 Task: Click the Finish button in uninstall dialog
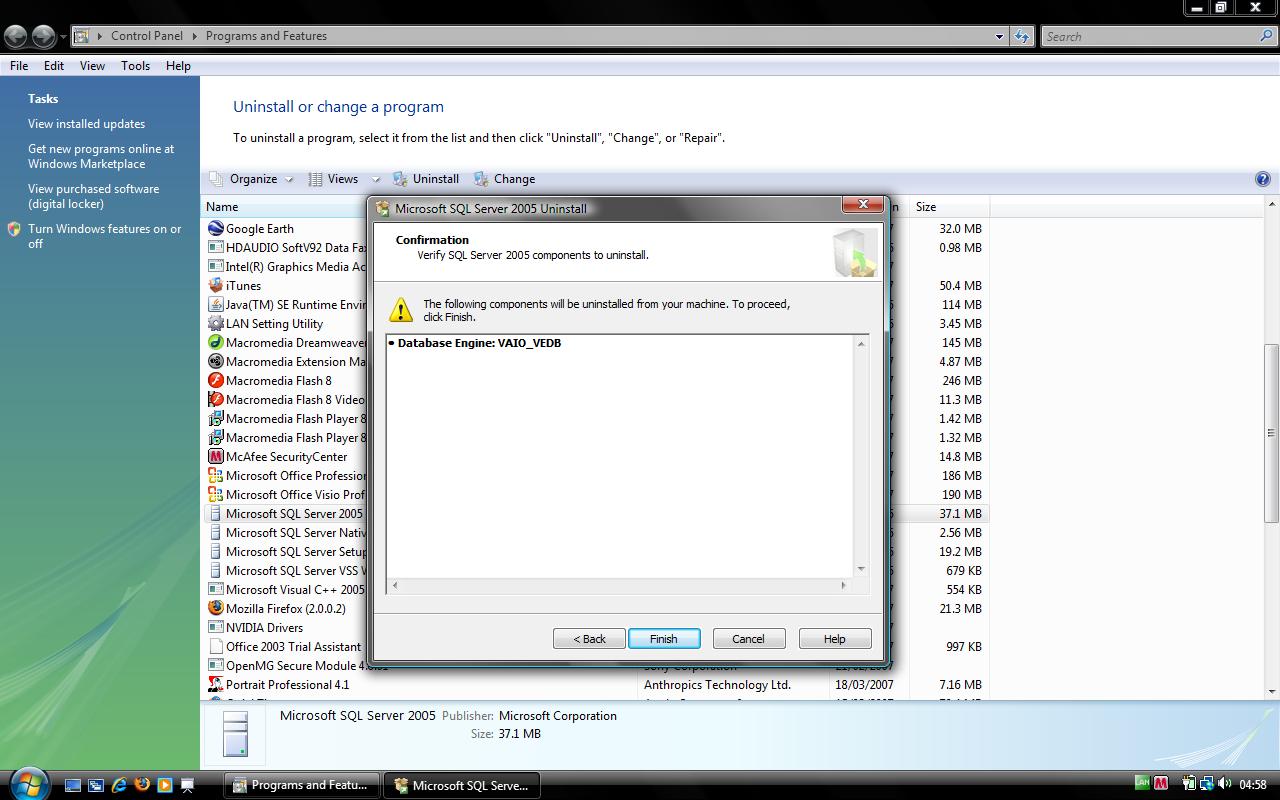click(x=664, y=639)
